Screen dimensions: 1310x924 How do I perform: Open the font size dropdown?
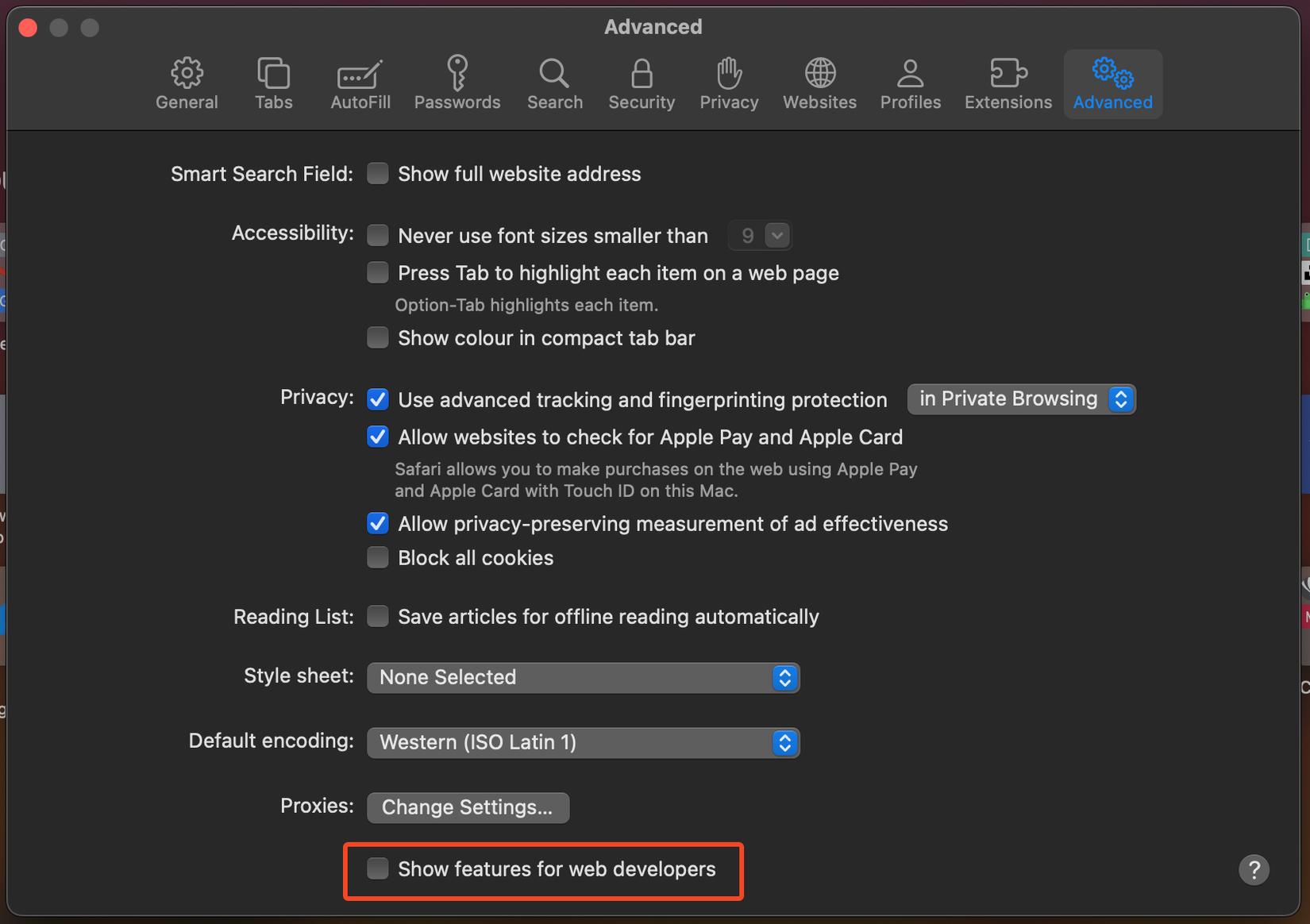point(760,235)
